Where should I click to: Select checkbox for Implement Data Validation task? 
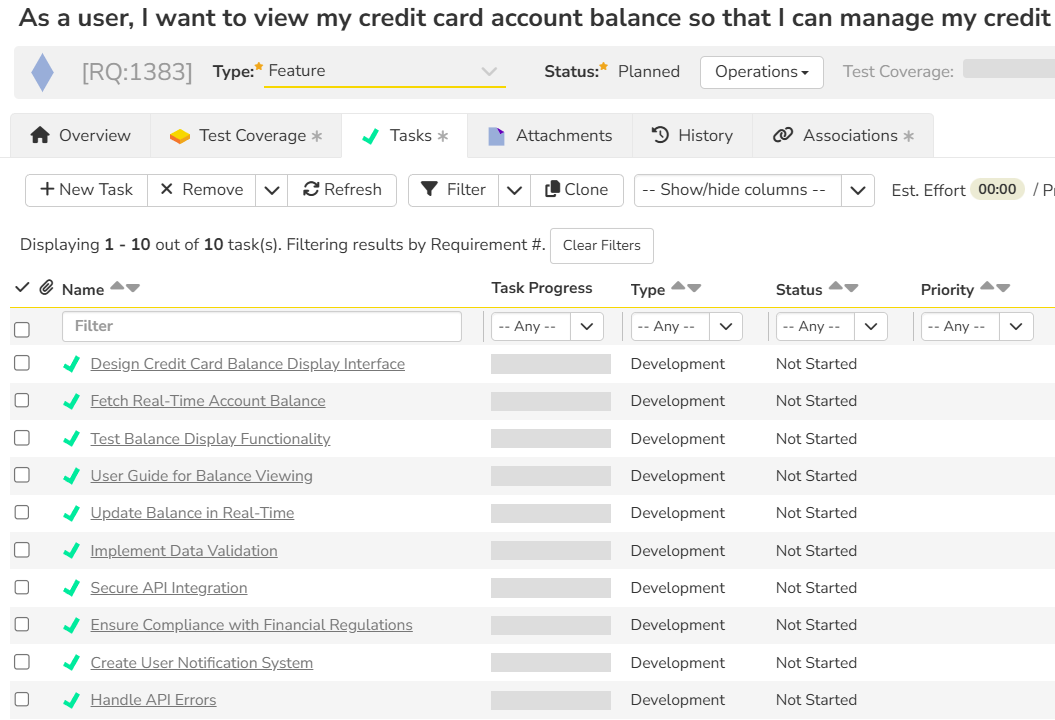(x=22, y=550)
